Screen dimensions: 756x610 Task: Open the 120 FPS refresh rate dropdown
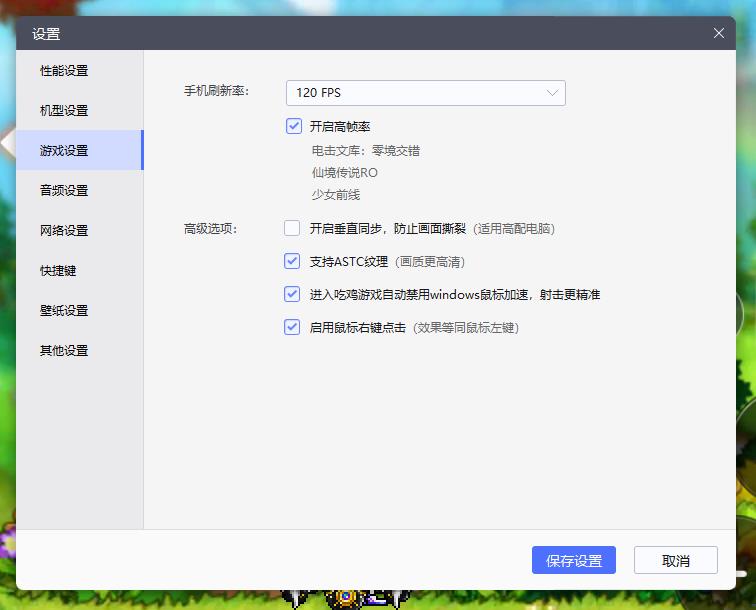(425, 93)
